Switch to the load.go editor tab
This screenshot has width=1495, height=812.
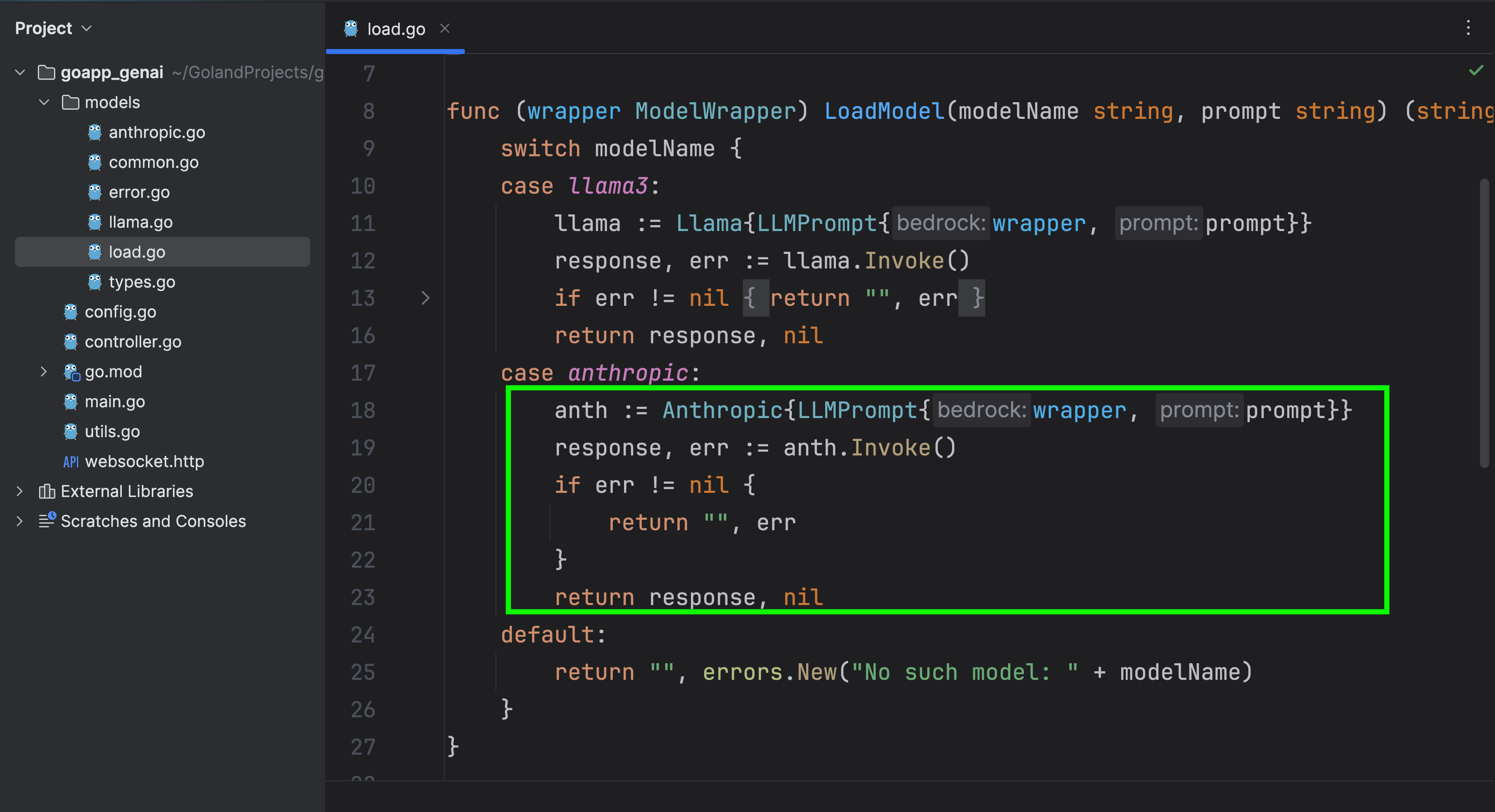point(396,29)
